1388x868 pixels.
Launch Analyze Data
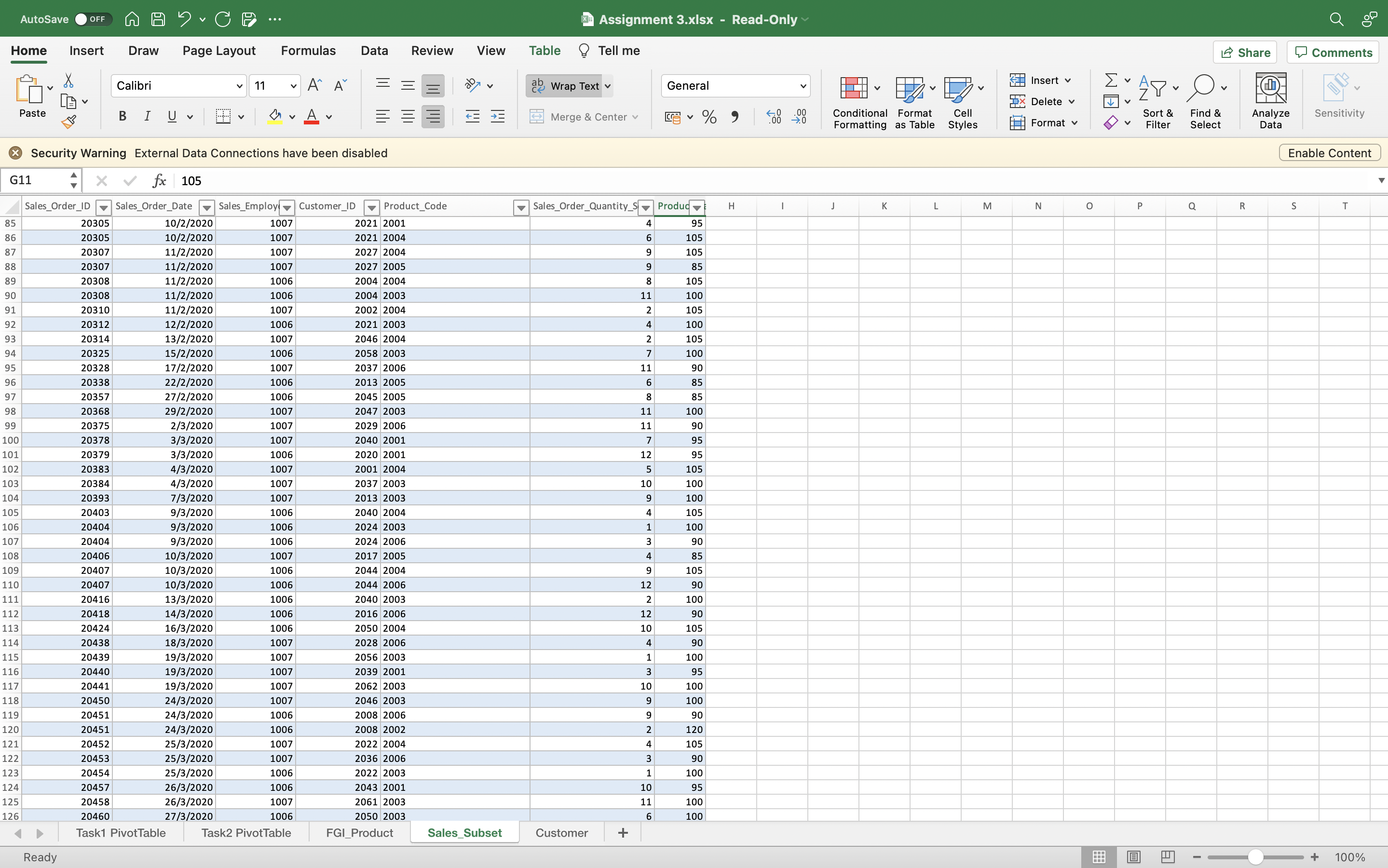pyautogui.click(x=1270, y=99)
